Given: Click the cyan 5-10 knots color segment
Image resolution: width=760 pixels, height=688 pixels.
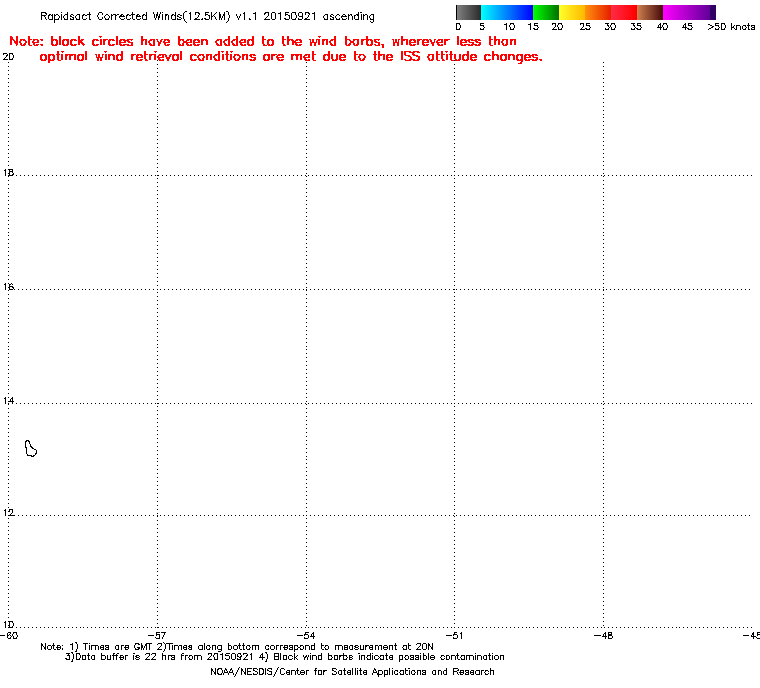Looking at the screenshot, I should pos(494,12).
